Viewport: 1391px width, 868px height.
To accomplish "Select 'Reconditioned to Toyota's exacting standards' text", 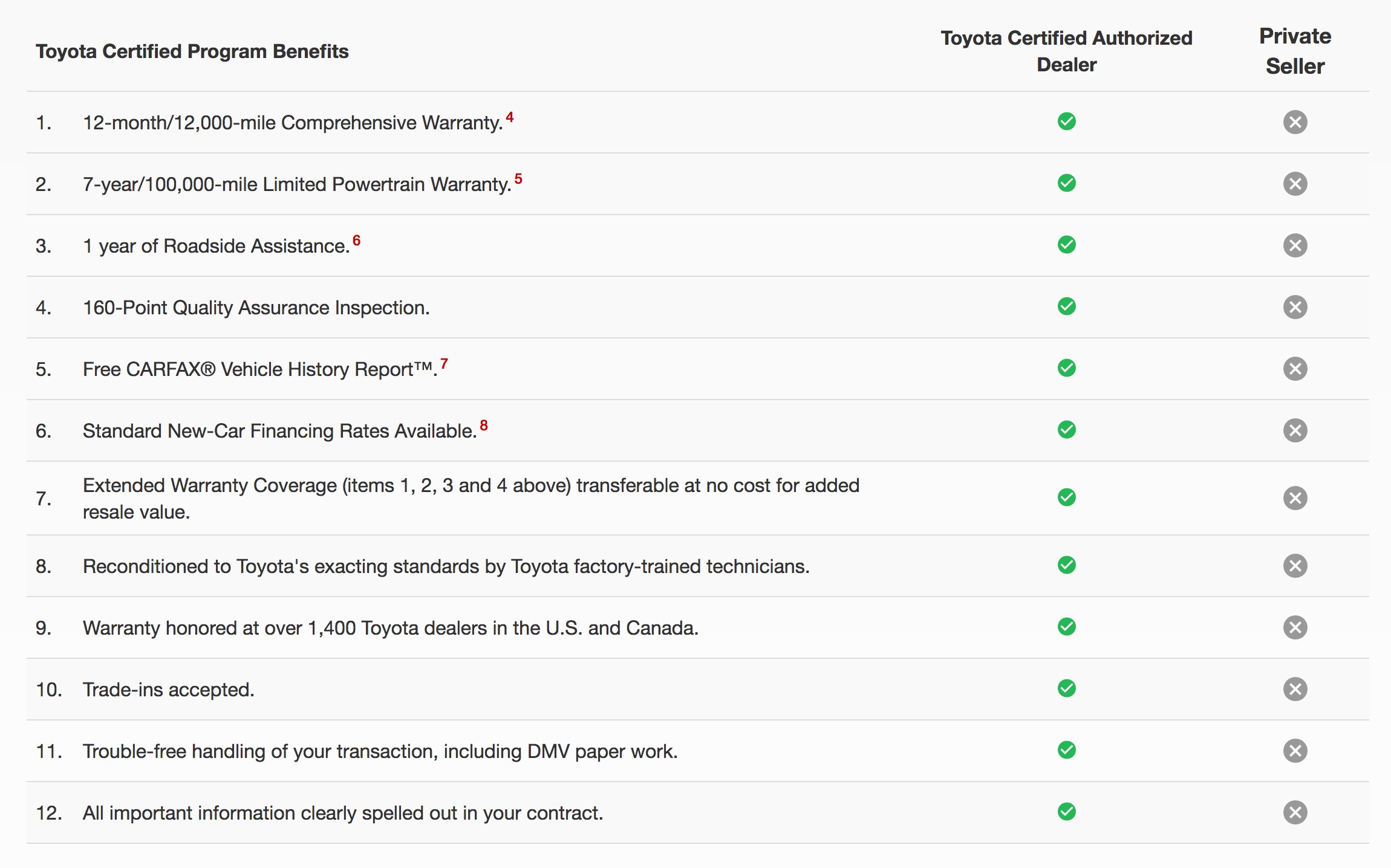I will point(446,566).
